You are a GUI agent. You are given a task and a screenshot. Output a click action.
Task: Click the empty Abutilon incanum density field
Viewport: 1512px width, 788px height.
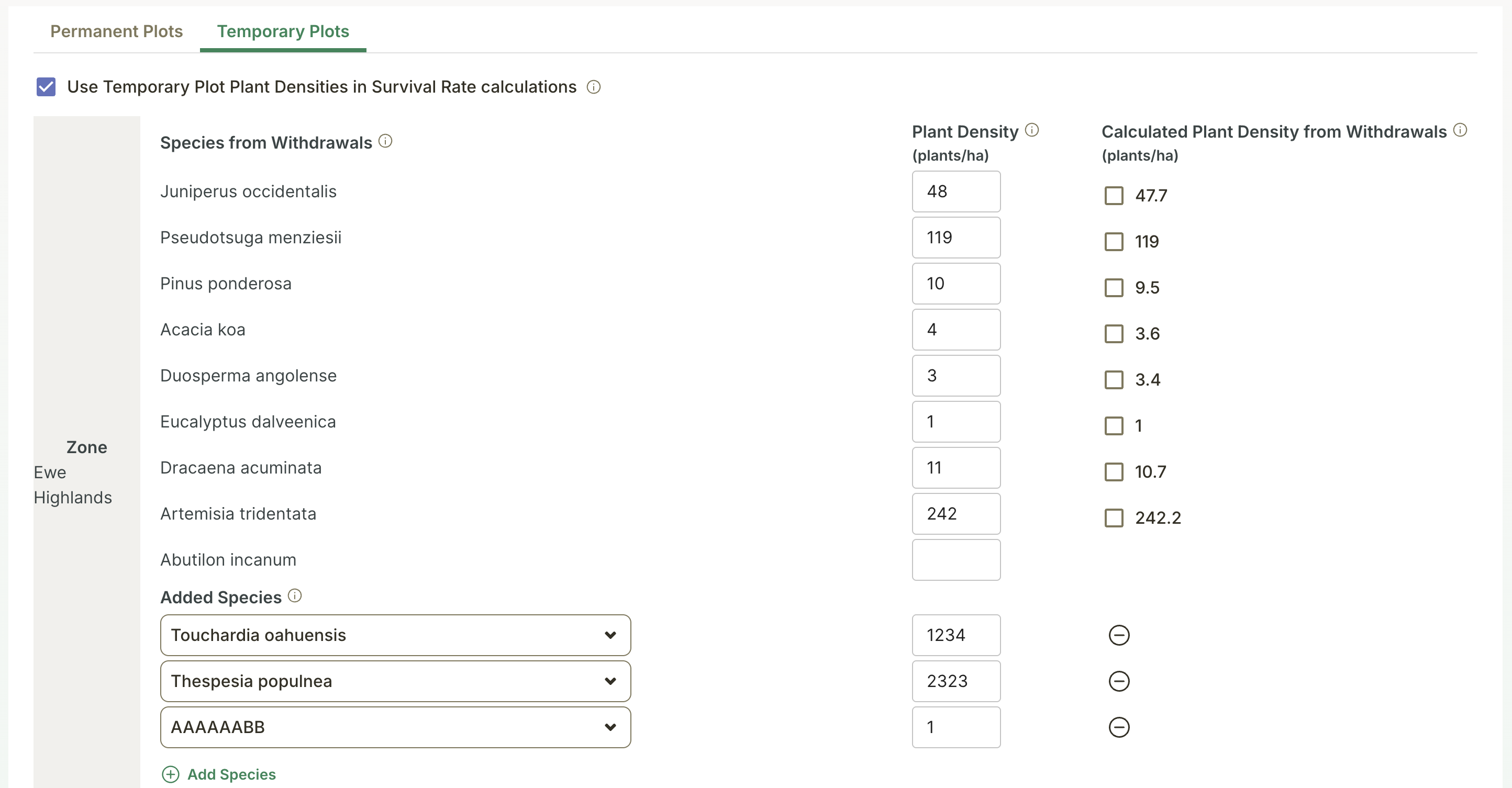click(x=955, y=560)
